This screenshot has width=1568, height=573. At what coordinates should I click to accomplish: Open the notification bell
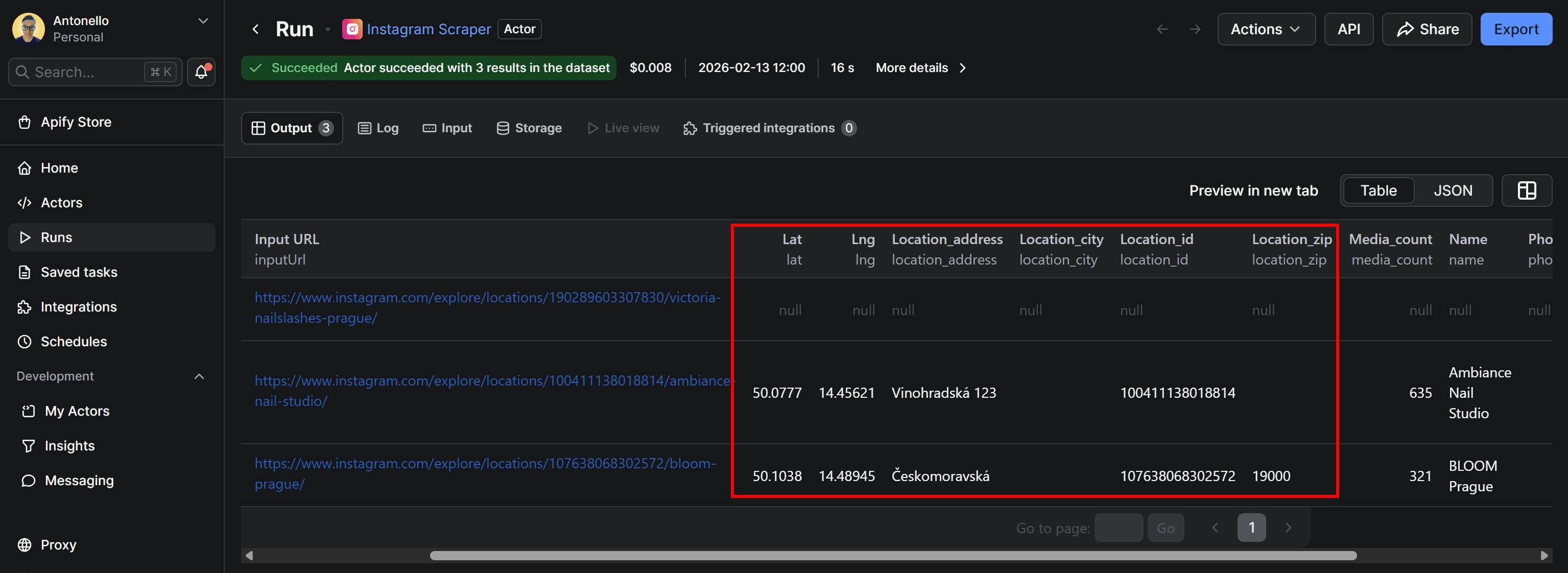(201, 72)
